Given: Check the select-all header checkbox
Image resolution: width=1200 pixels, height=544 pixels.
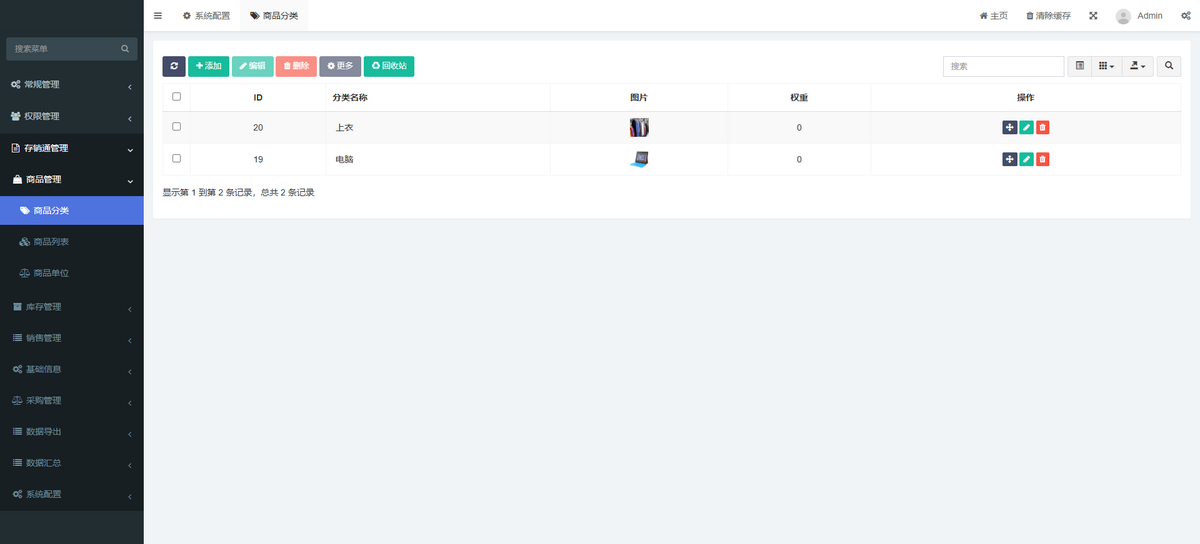Looking at the screenshot, I should coord(177,97).
